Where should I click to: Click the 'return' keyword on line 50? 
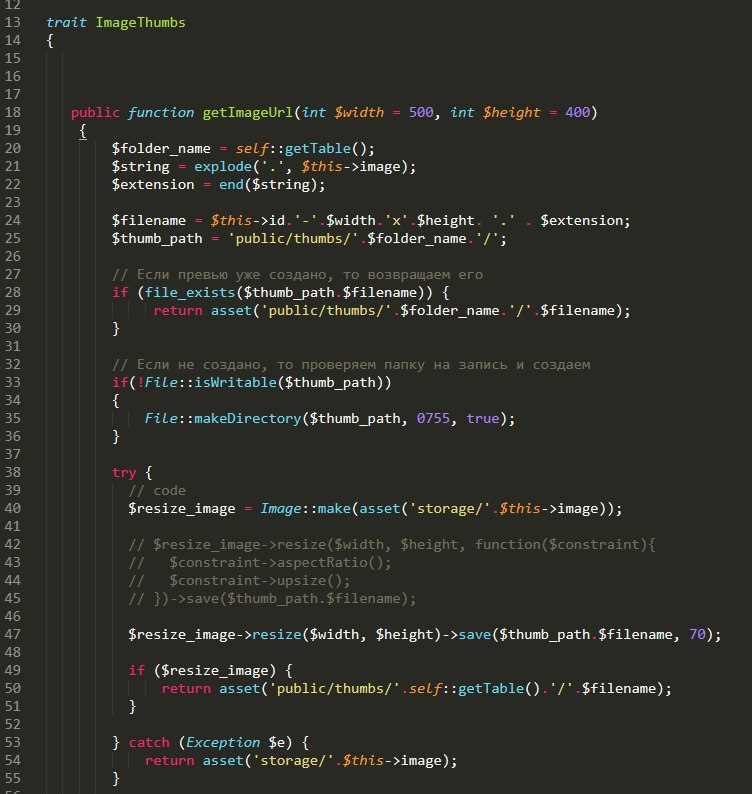coord(186,689)
